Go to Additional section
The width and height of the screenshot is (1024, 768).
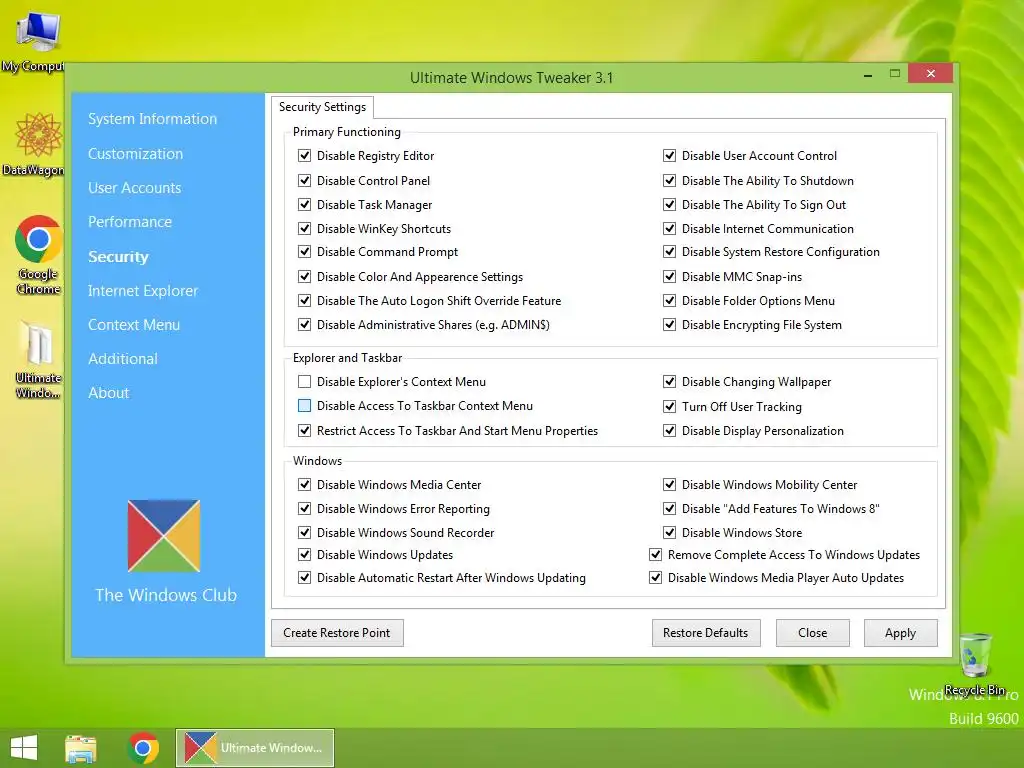coord(123,359)
